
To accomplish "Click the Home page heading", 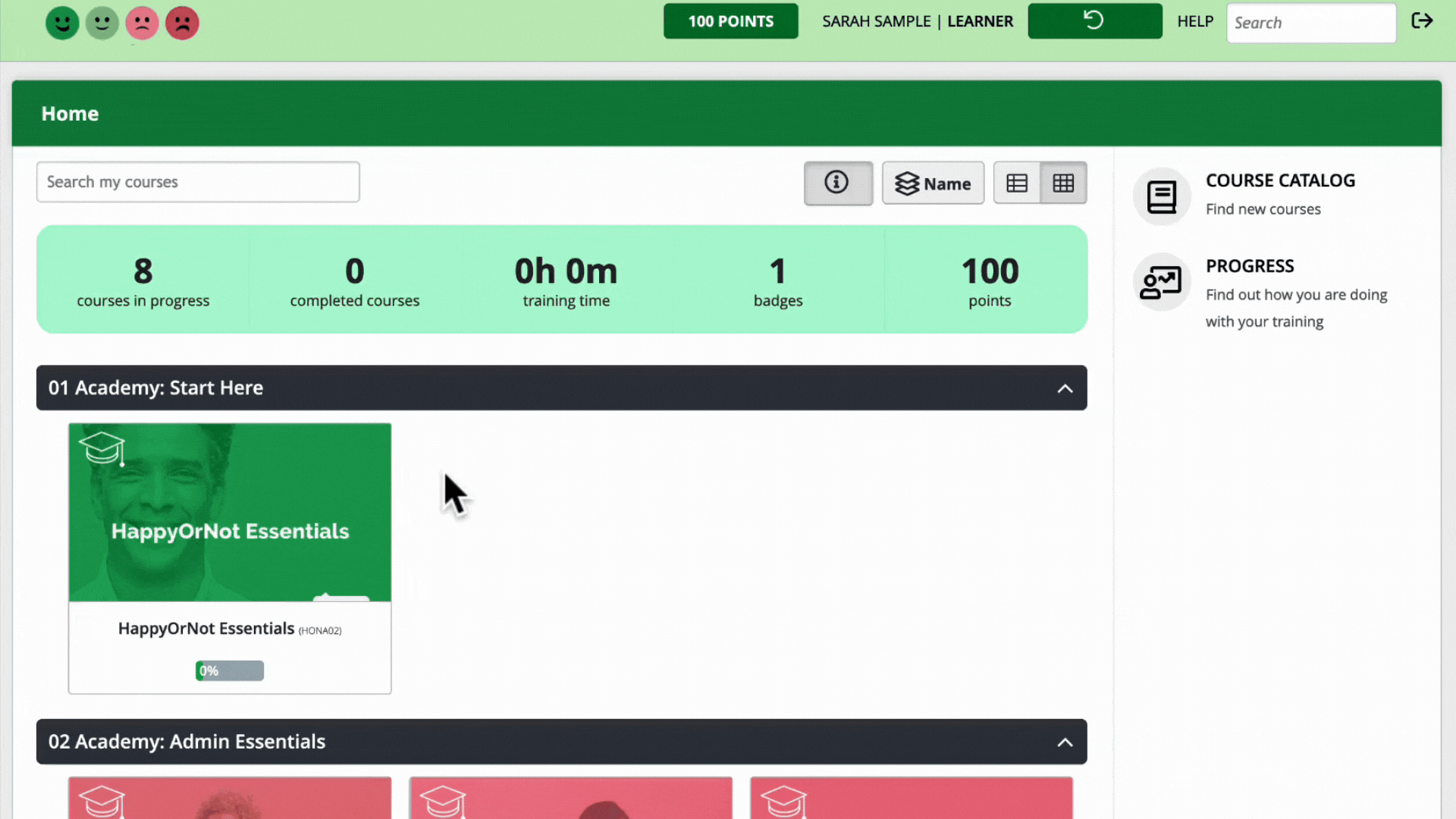I will pyautogui.click(x=70, y=114).
